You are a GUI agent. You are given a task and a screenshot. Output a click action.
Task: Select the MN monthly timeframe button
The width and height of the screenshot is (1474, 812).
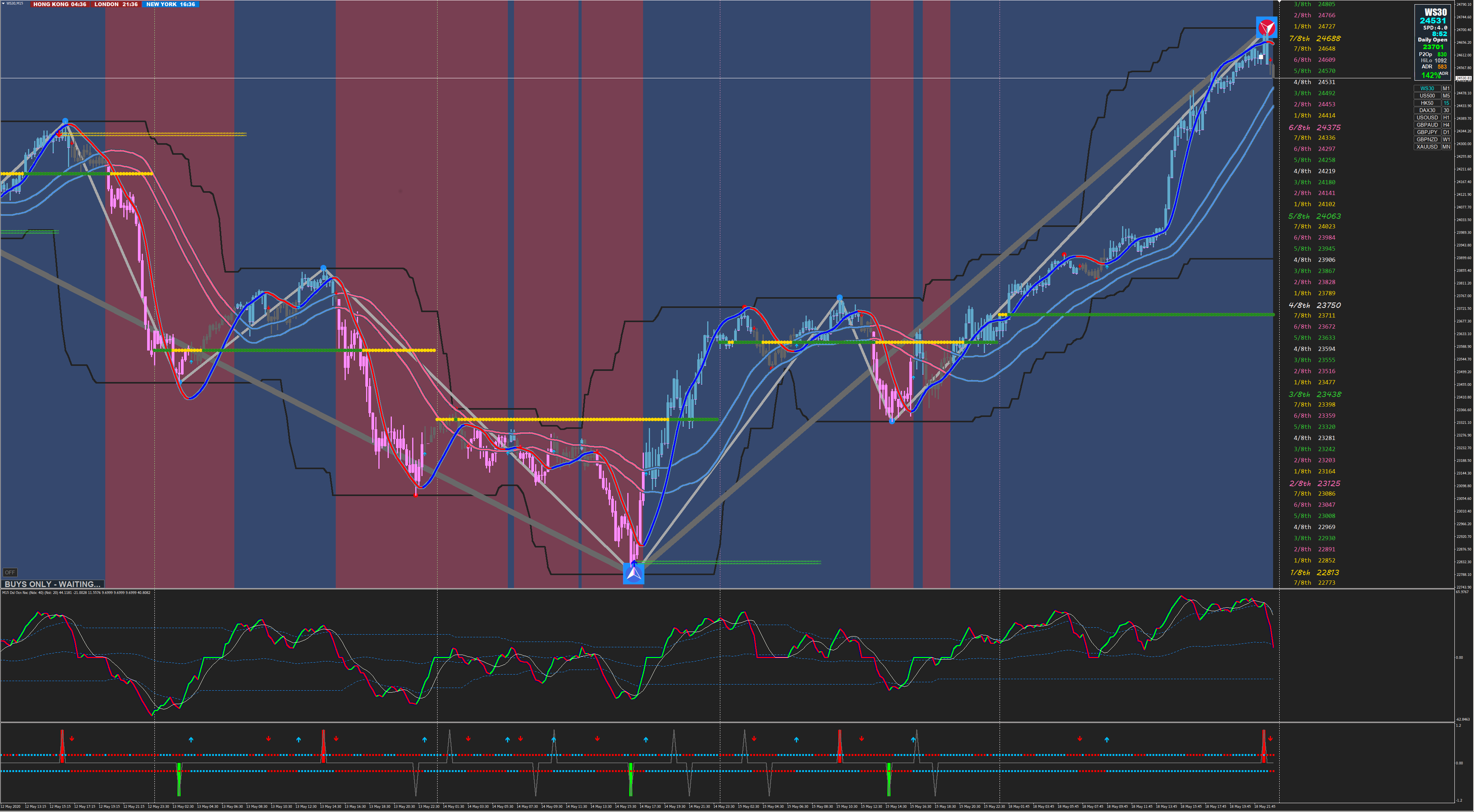tap(1446, 146)
